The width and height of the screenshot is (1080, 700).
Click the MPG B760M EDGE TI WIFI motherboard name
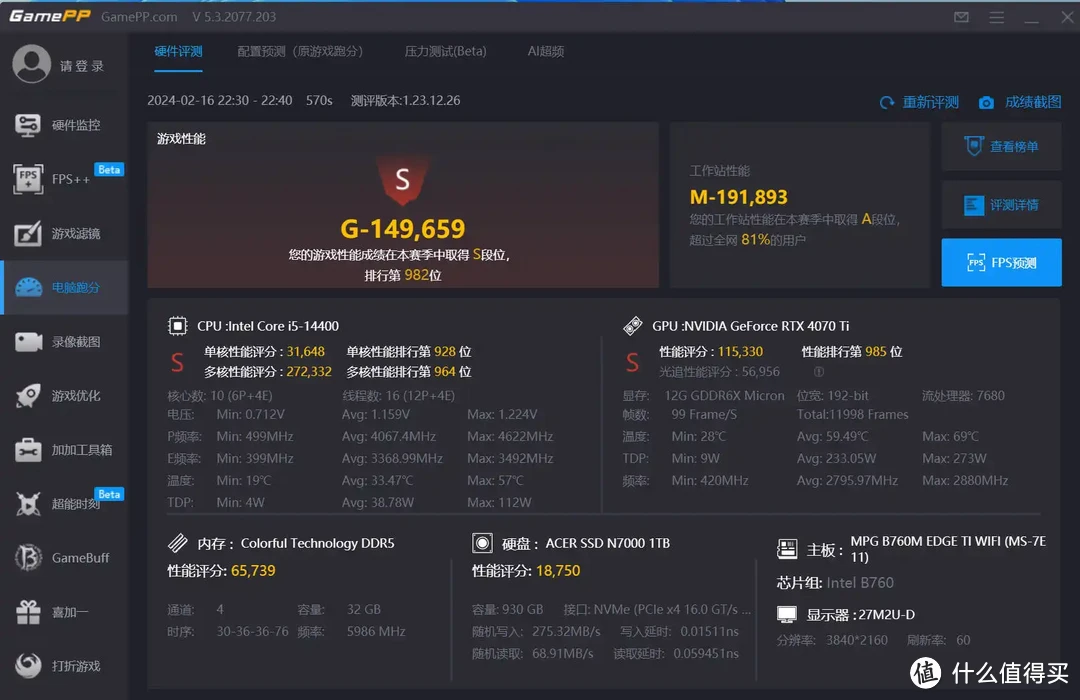(x=948, y=549)
